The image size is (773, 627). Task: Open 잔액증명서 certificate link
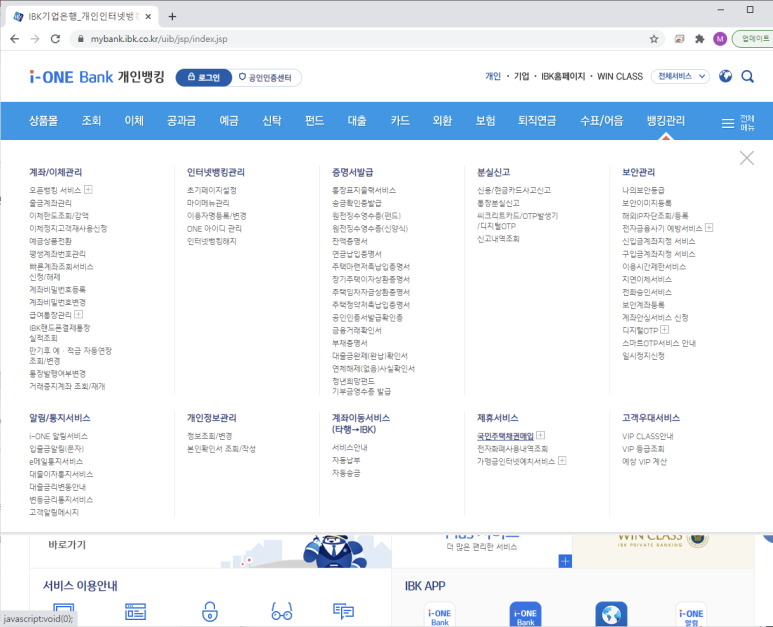point(350,241)
